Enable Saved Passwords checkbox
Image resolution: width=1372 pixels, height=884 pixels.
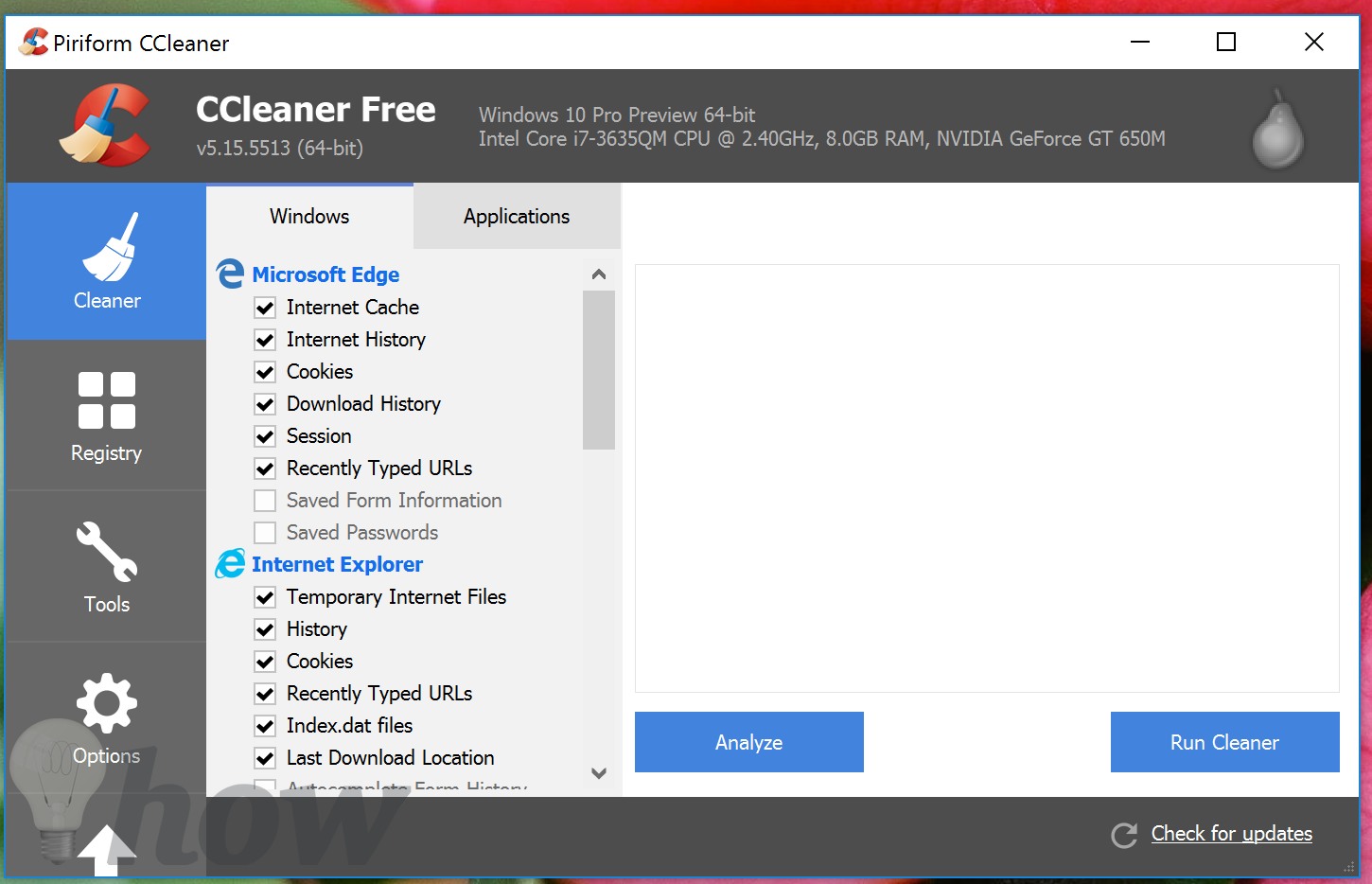[x=265, y=533]
